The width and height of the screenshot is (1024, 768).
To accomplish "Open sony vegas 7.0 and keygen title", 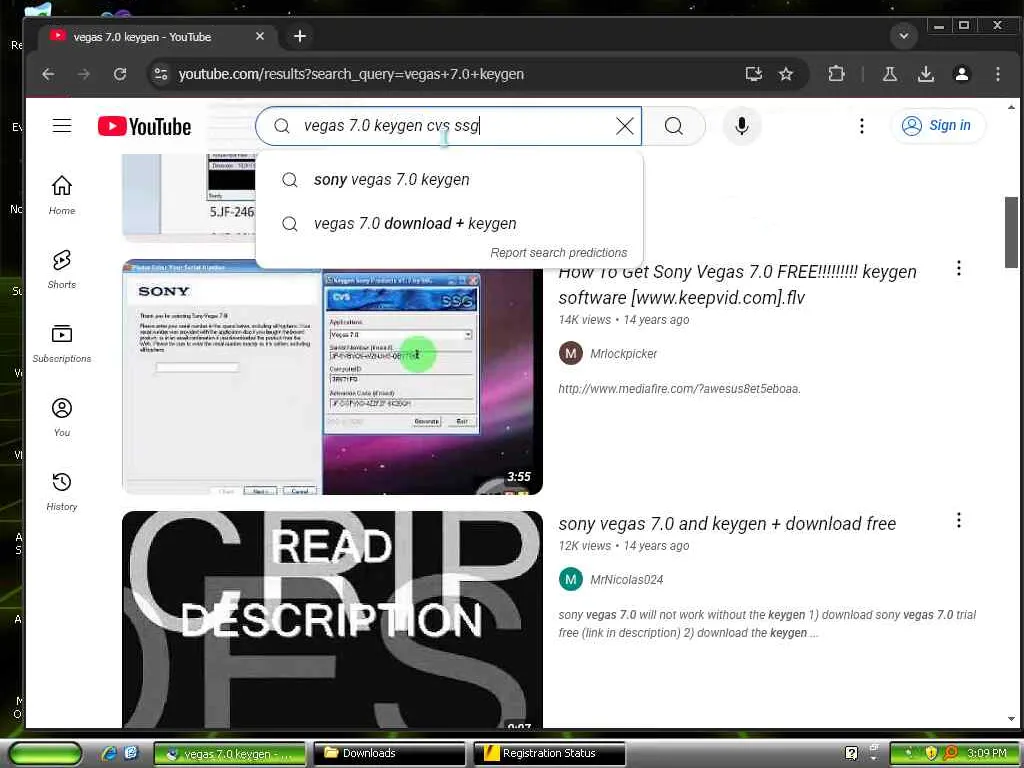I will pyautogui.click(x=727, y=524).
